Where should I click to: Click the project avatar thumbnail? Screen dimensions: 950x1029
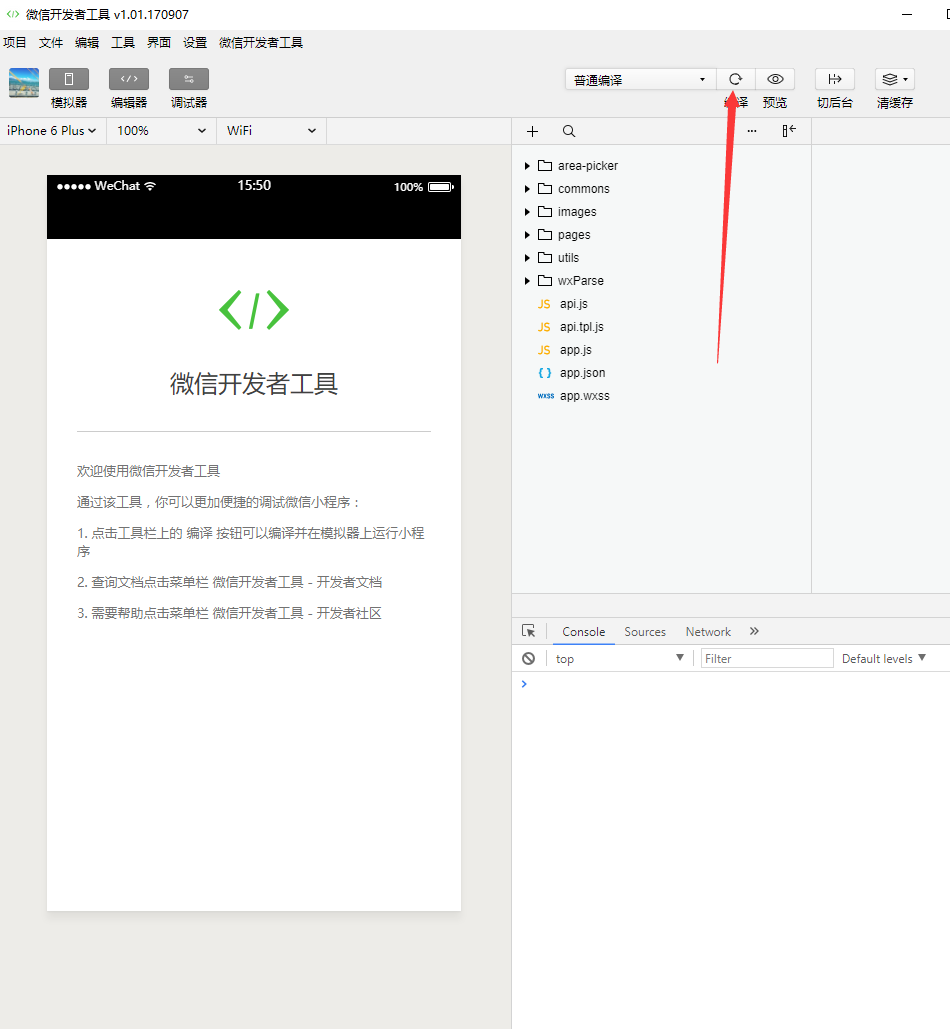24,83
